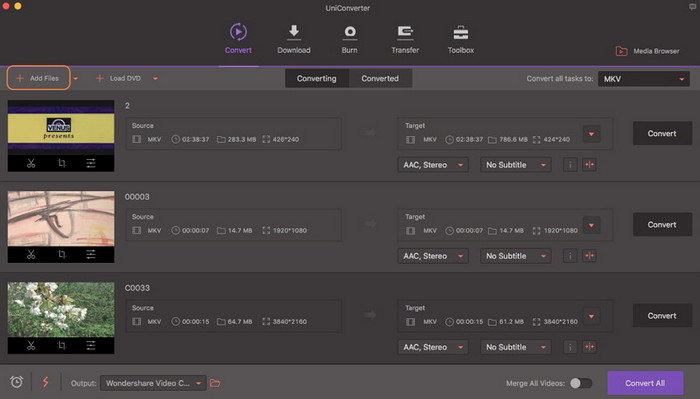The image size is (700, 399).
Task: Click the scissors trim icon under video 2
Action: [31, 163]
